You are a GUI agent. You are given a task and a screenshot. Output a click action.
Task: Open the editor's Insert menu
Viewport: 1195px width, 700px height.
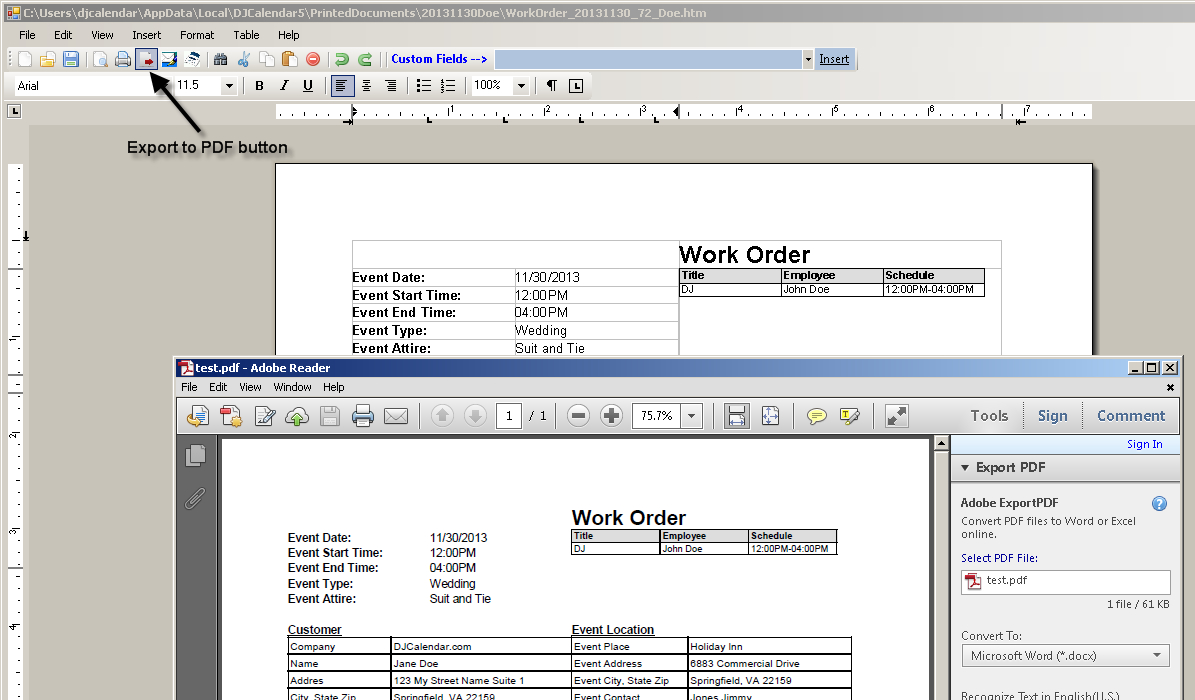click(146, 35)
